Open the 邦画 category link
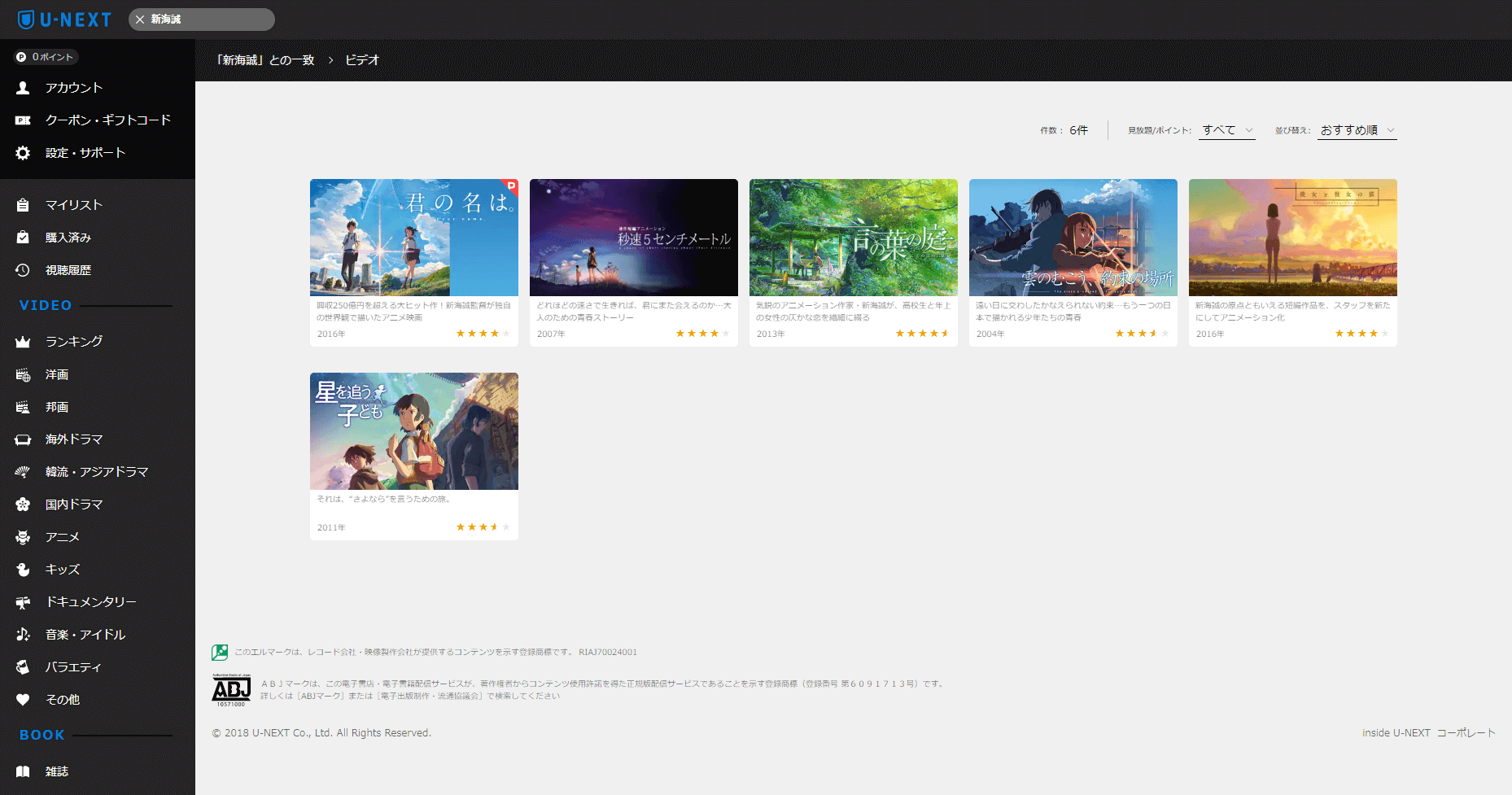 (57, 407)
